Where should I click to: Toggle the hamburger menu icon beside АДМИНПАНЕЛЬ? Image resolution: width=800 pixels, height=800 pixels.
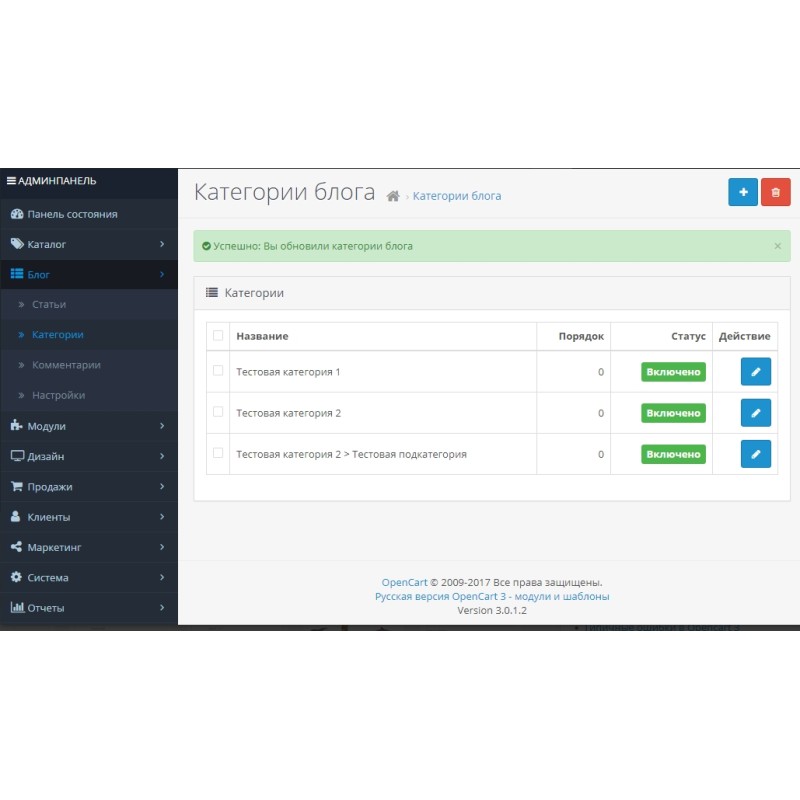(x=11, y=181)
